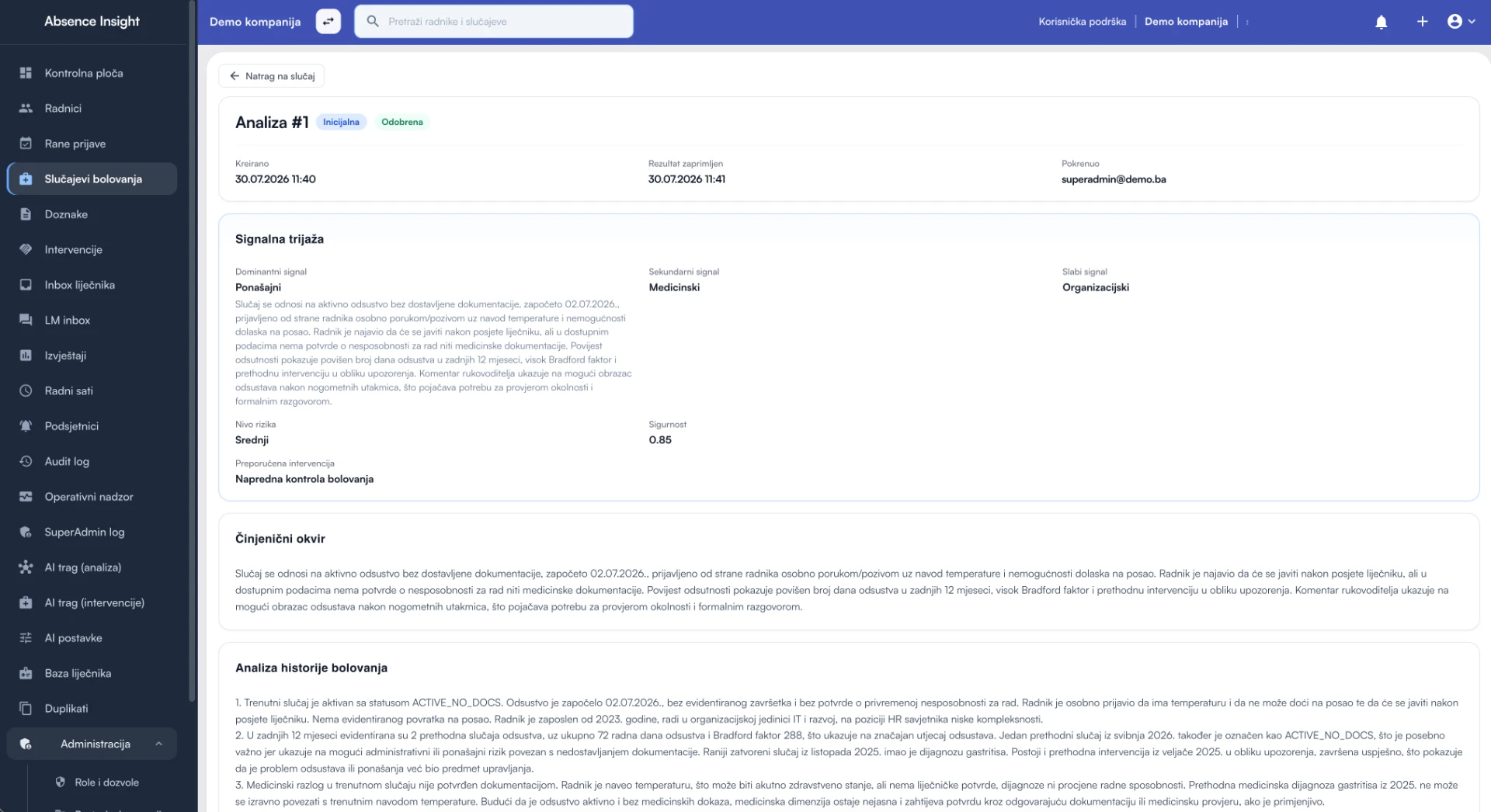
Task: Open the user account menu dropdown
Action: 1461,22
